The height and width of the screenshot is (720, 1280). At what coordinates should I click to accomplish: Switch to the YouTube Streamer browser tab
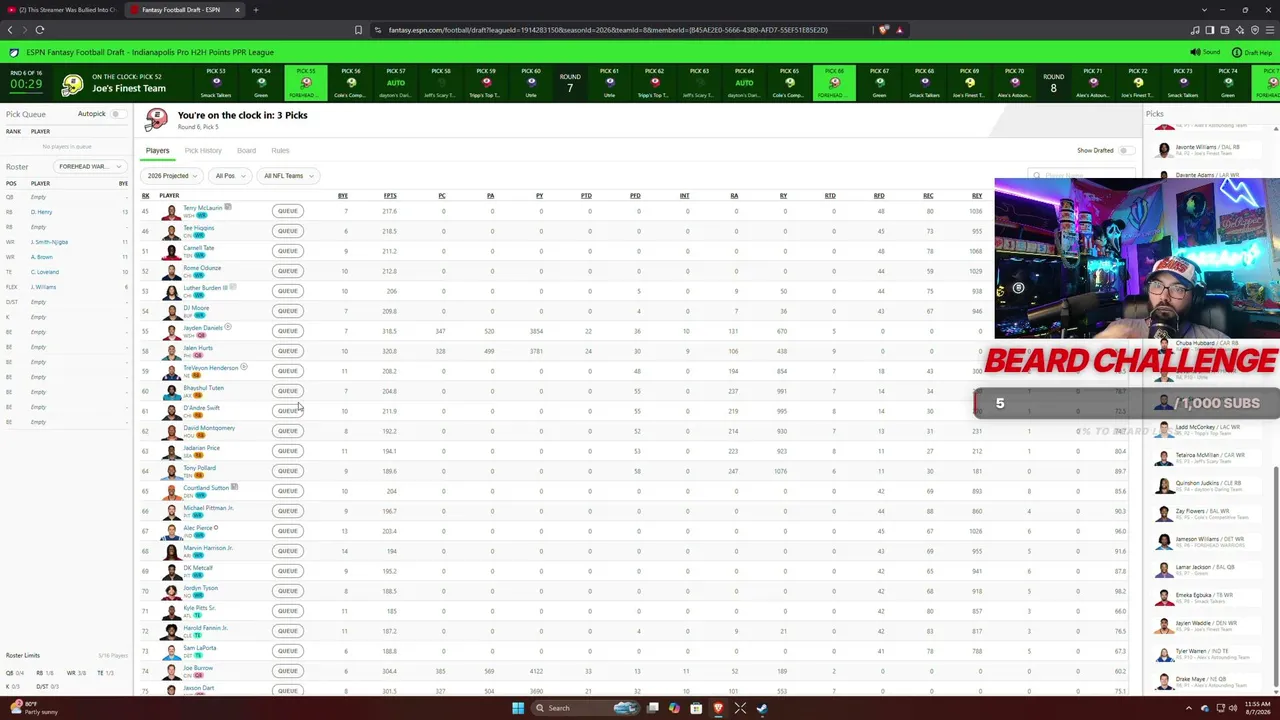coord(62,10)
